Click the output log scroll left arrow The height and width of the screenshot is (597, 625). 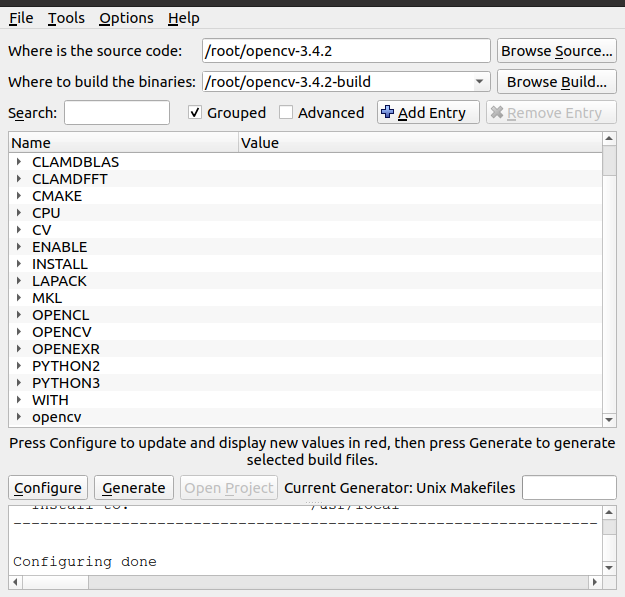(x=15, y=582)
